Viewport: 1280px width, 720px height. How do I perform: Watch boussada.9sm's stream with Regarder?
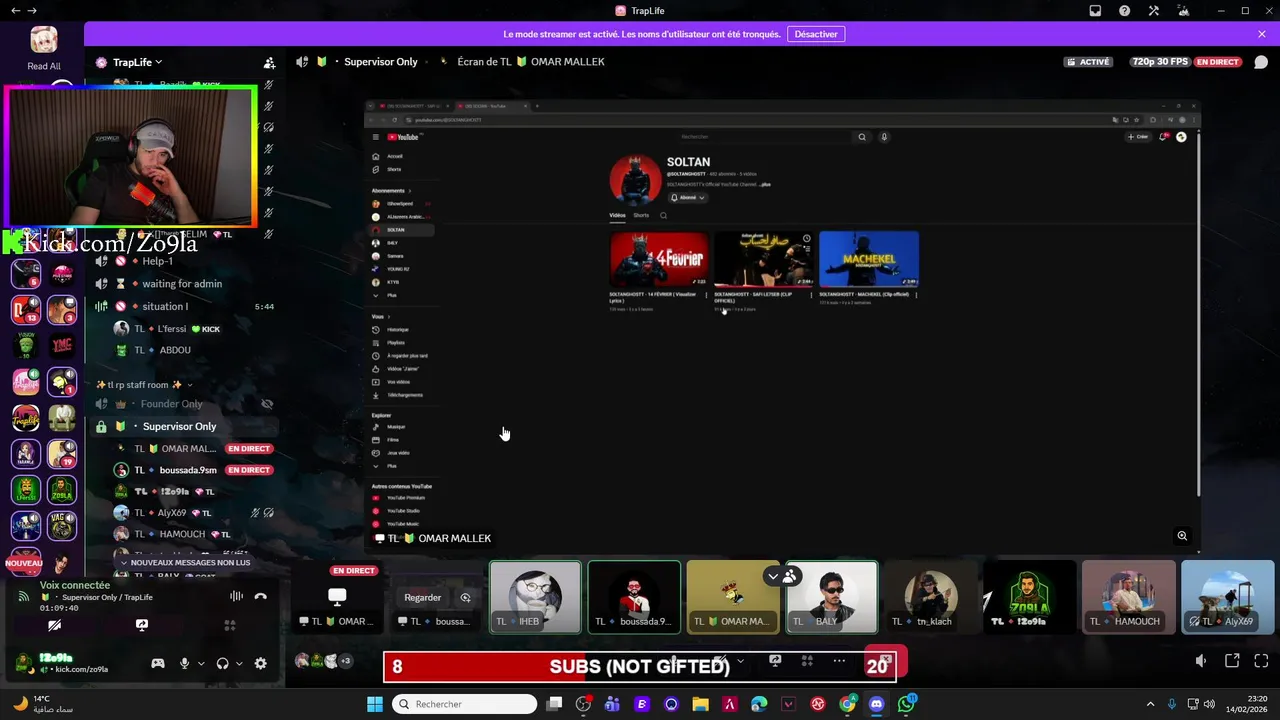tap(422, 597)
